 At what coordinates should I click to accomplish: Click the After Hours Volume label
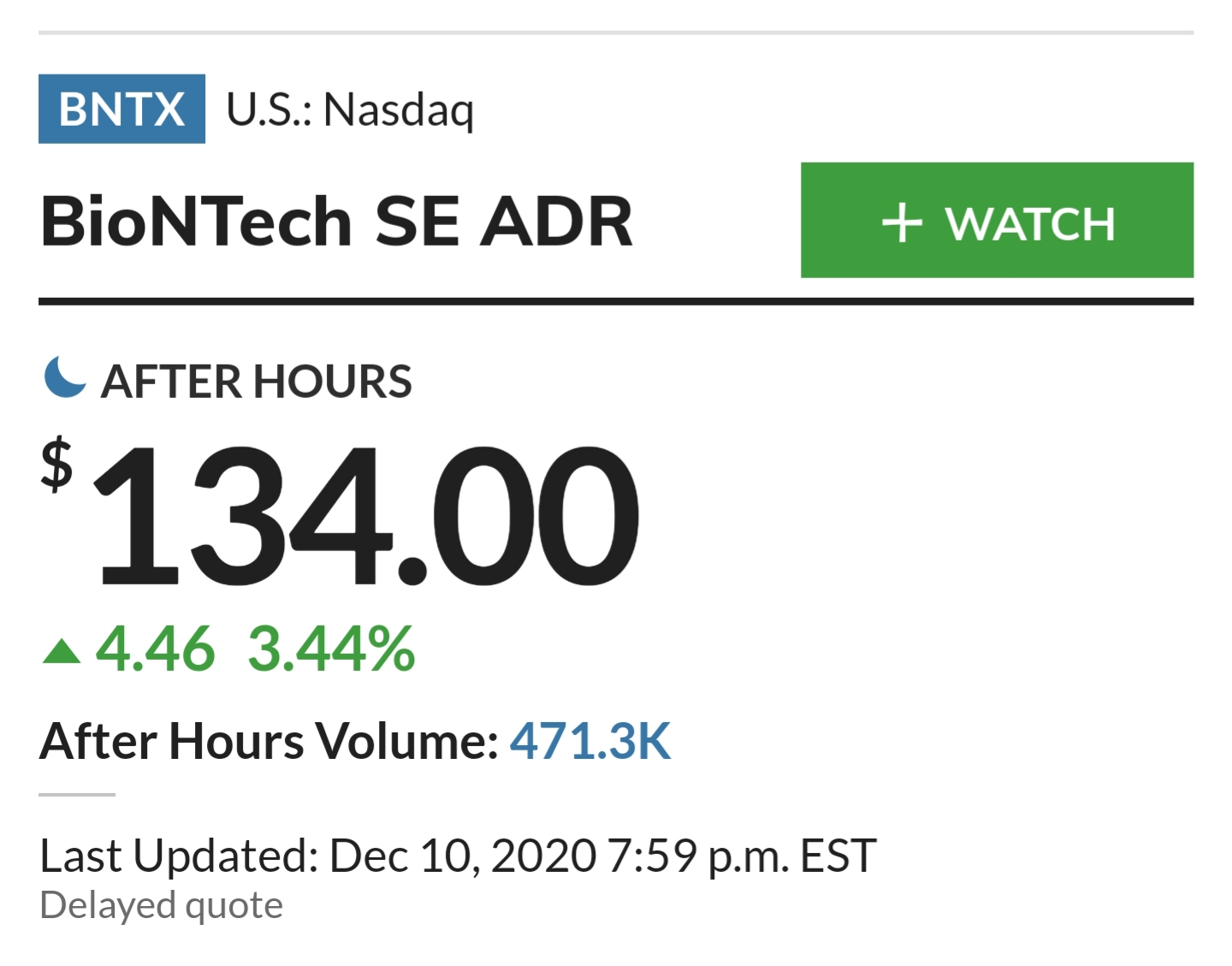269,741
